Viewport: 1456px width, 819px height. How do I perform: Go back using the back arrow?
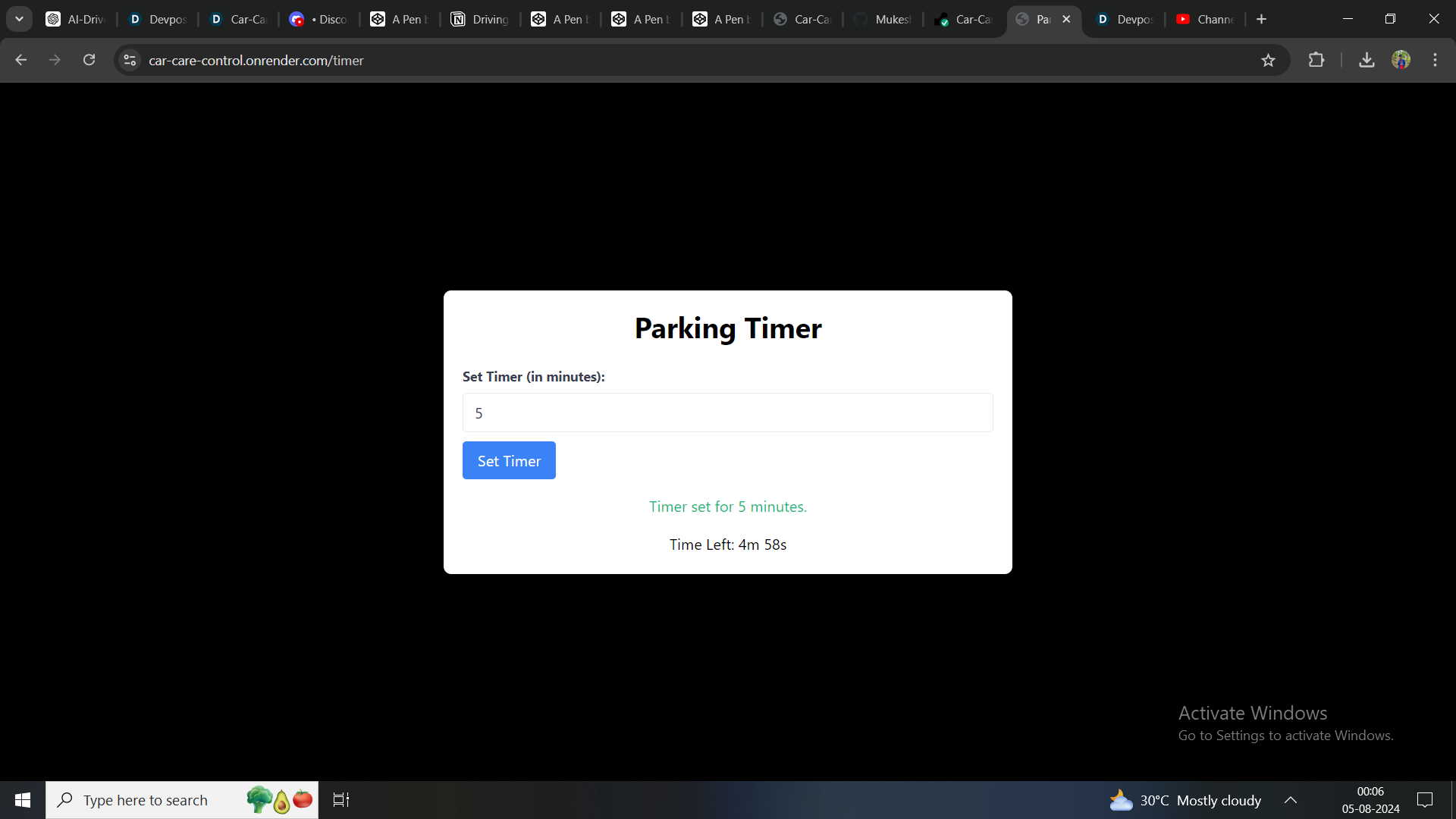tap(20, 60)
